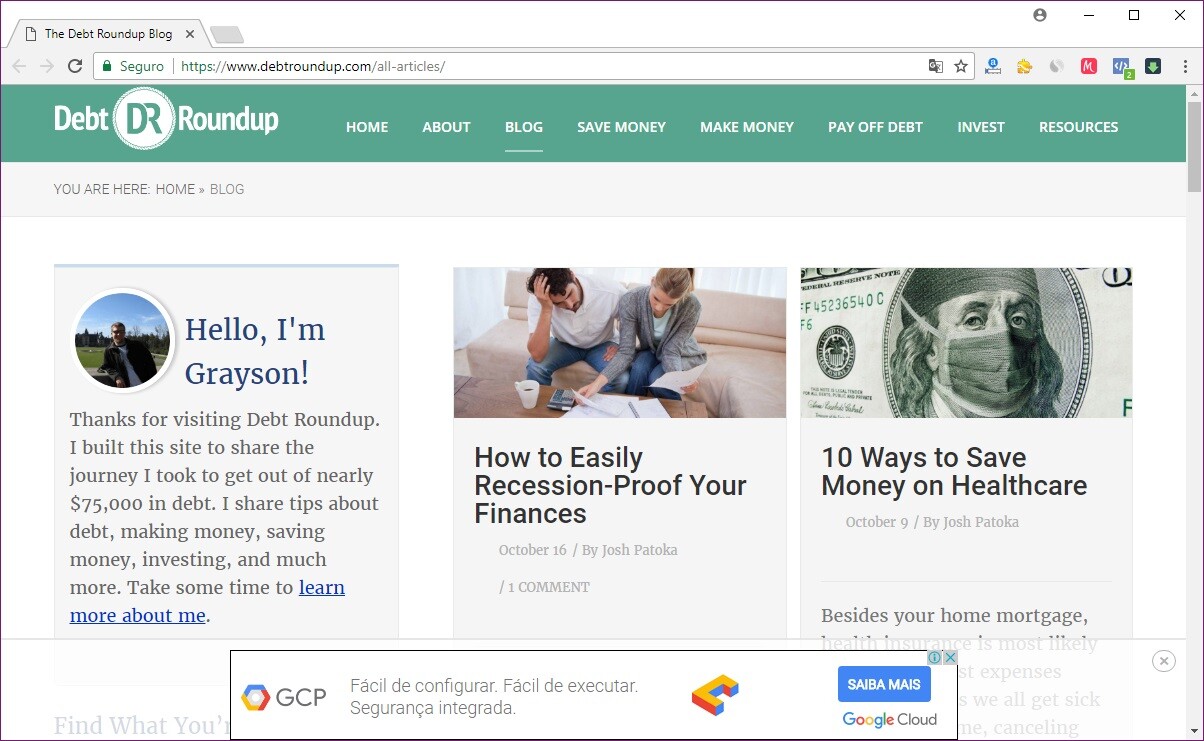Click the vertical page scrollbar thumb

[x=1194, y=146]
